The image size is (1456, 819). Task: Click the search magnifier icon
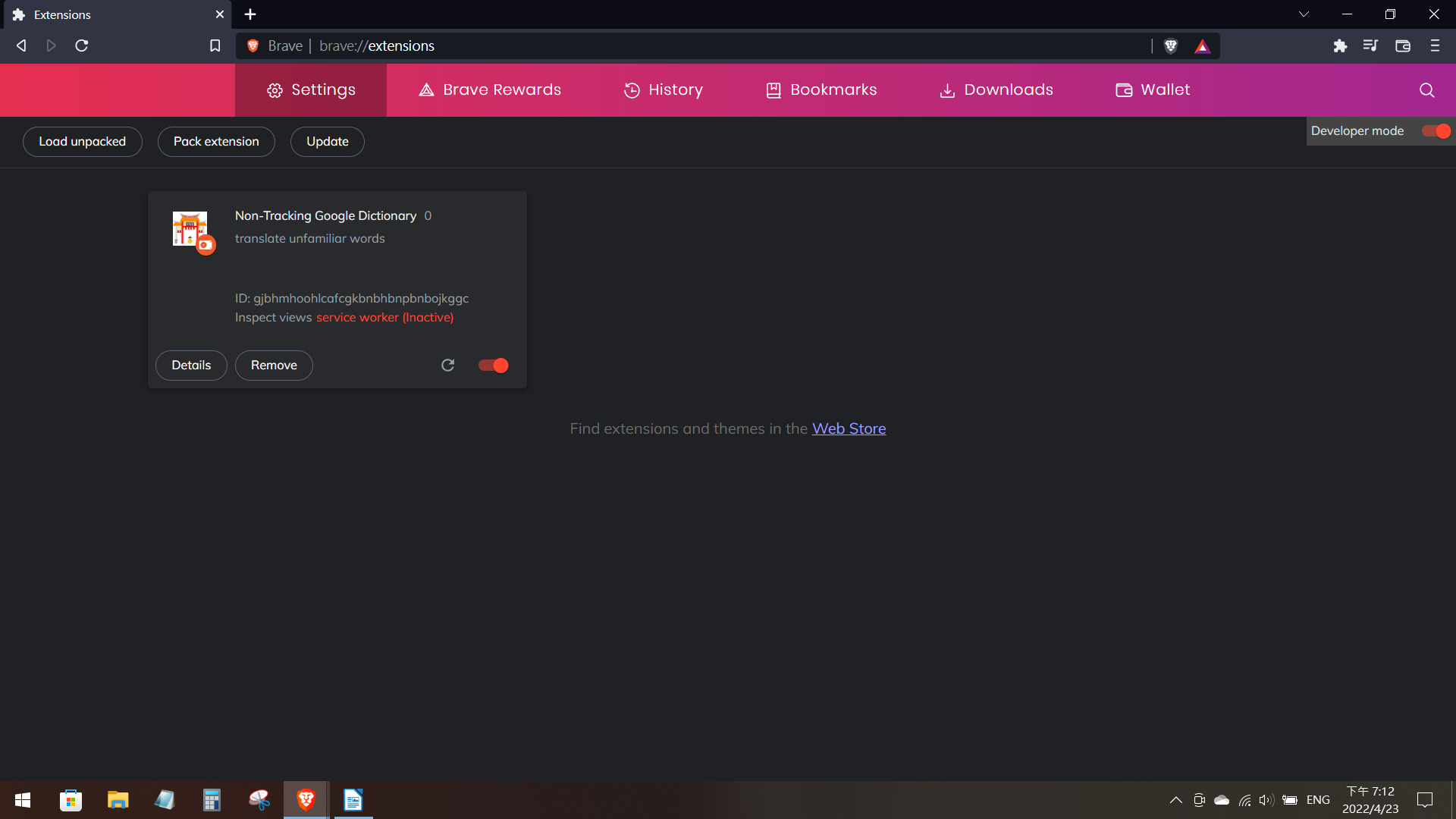coord(1426,90)
